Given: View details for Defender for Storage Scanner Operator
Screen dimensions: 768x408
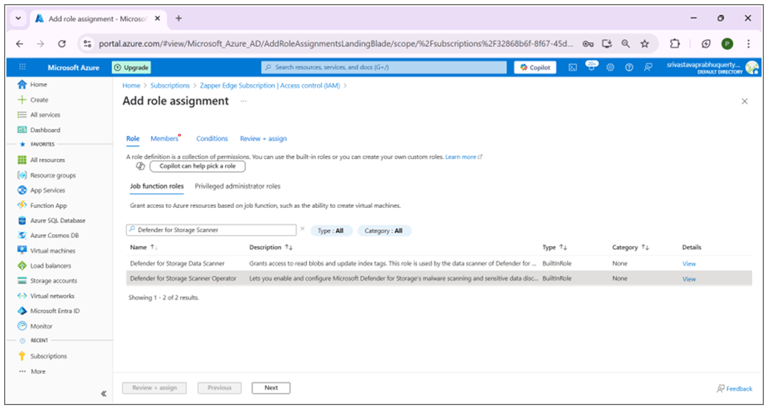Looking at the screenshot, I should coord(689,279).
